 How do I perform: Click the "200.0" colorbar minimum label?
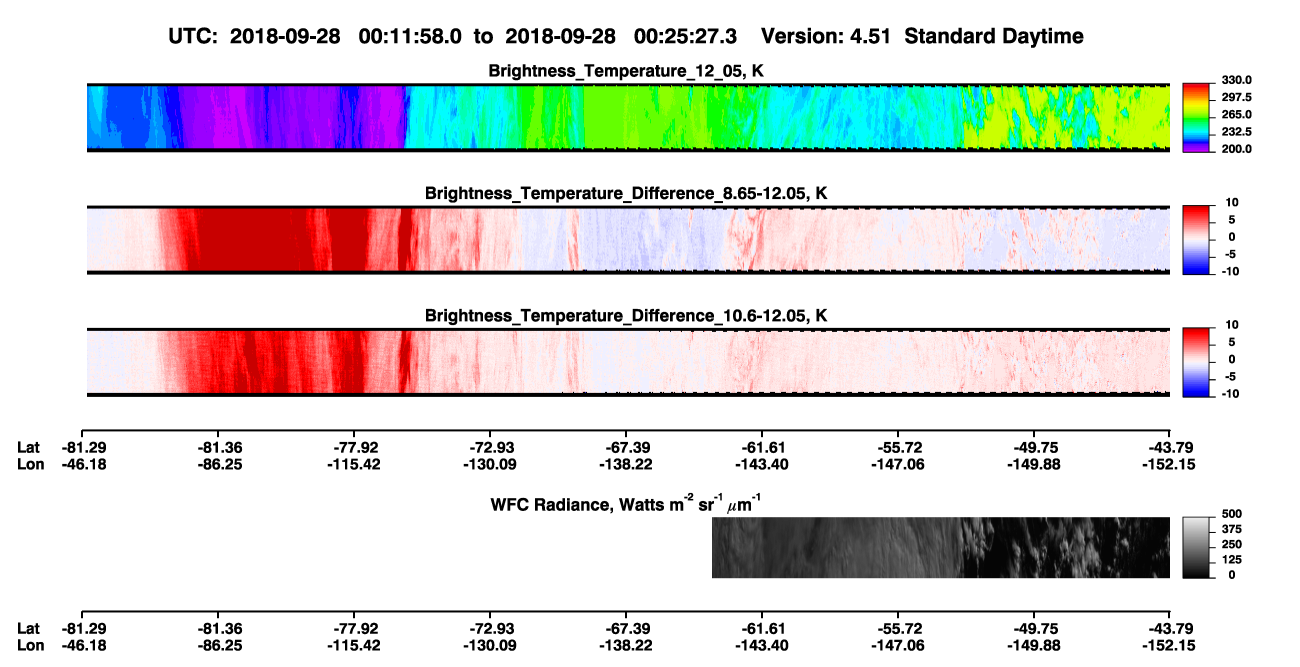pos(1237,149)
